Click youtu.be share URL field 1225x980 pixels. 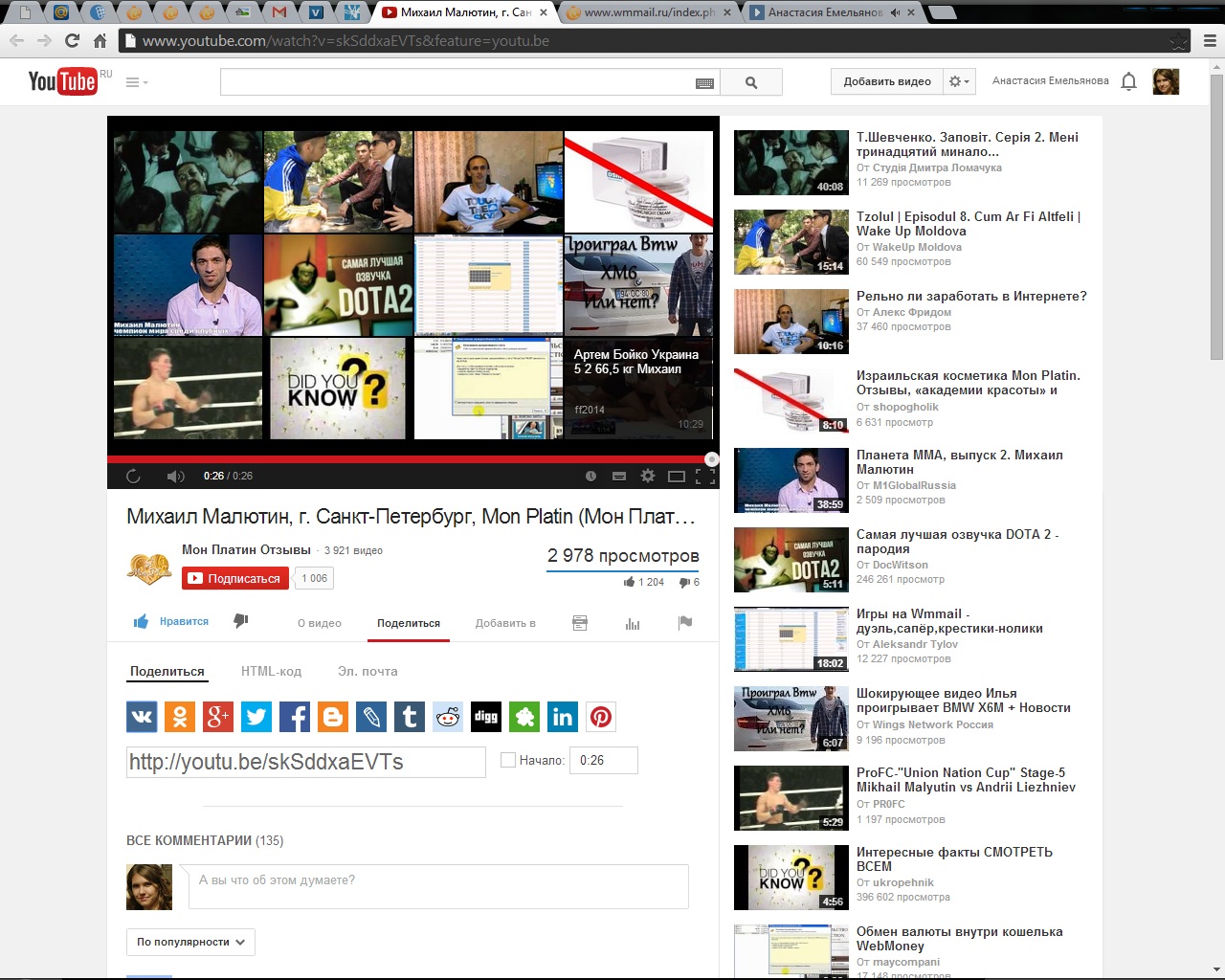point(306,762)
